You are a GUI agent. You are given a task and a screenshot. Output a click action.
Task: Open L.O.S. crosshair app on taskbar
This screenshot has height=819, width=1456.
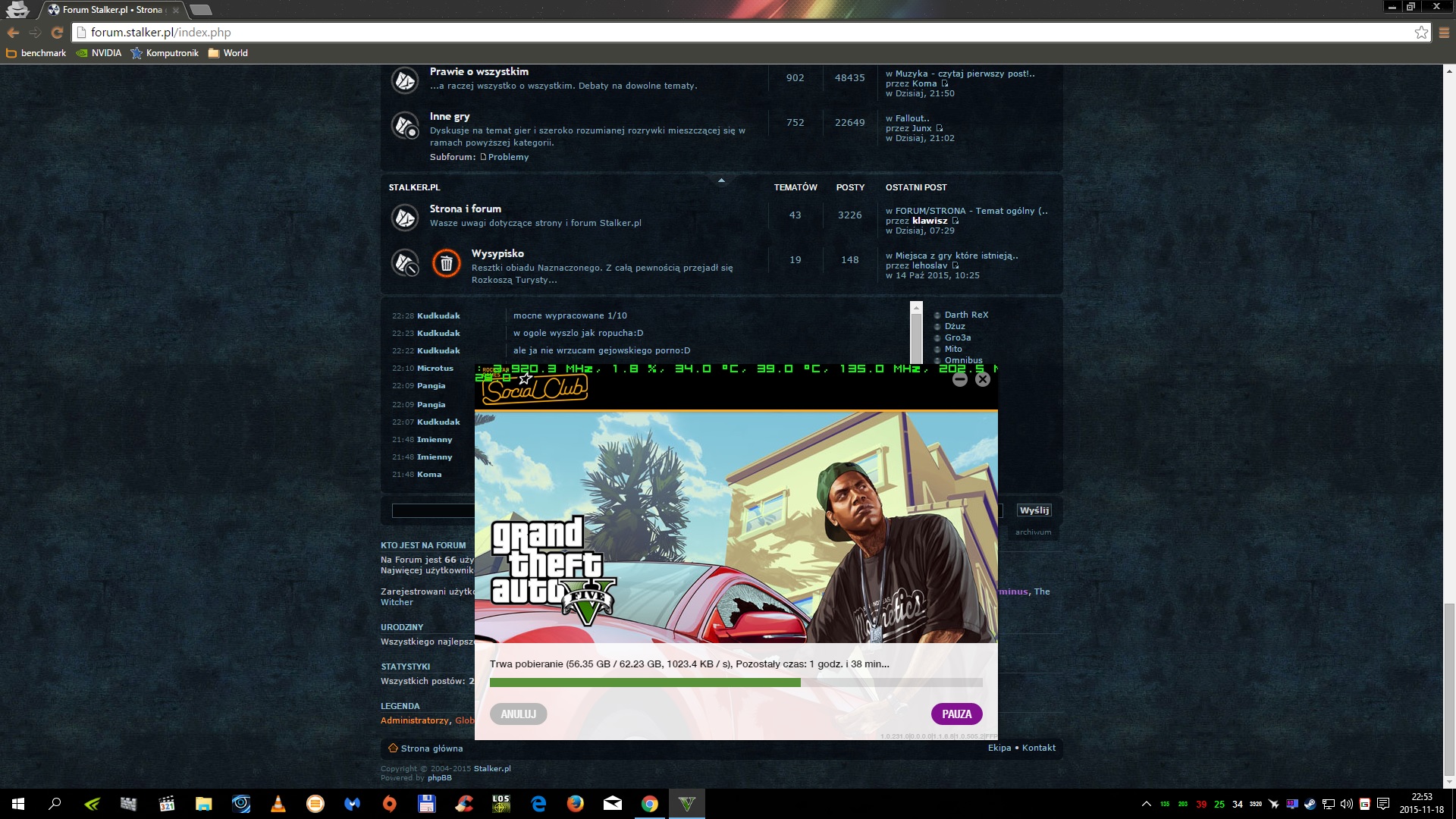(x=501, y=804)
